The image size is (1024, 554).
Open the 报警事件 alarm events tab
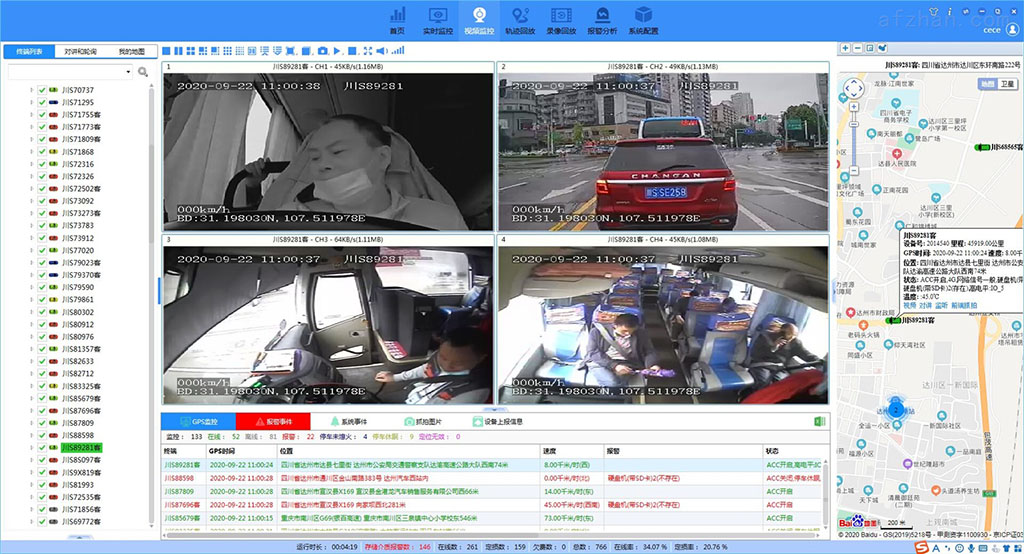pyautogui.click(x=273, y=422)
